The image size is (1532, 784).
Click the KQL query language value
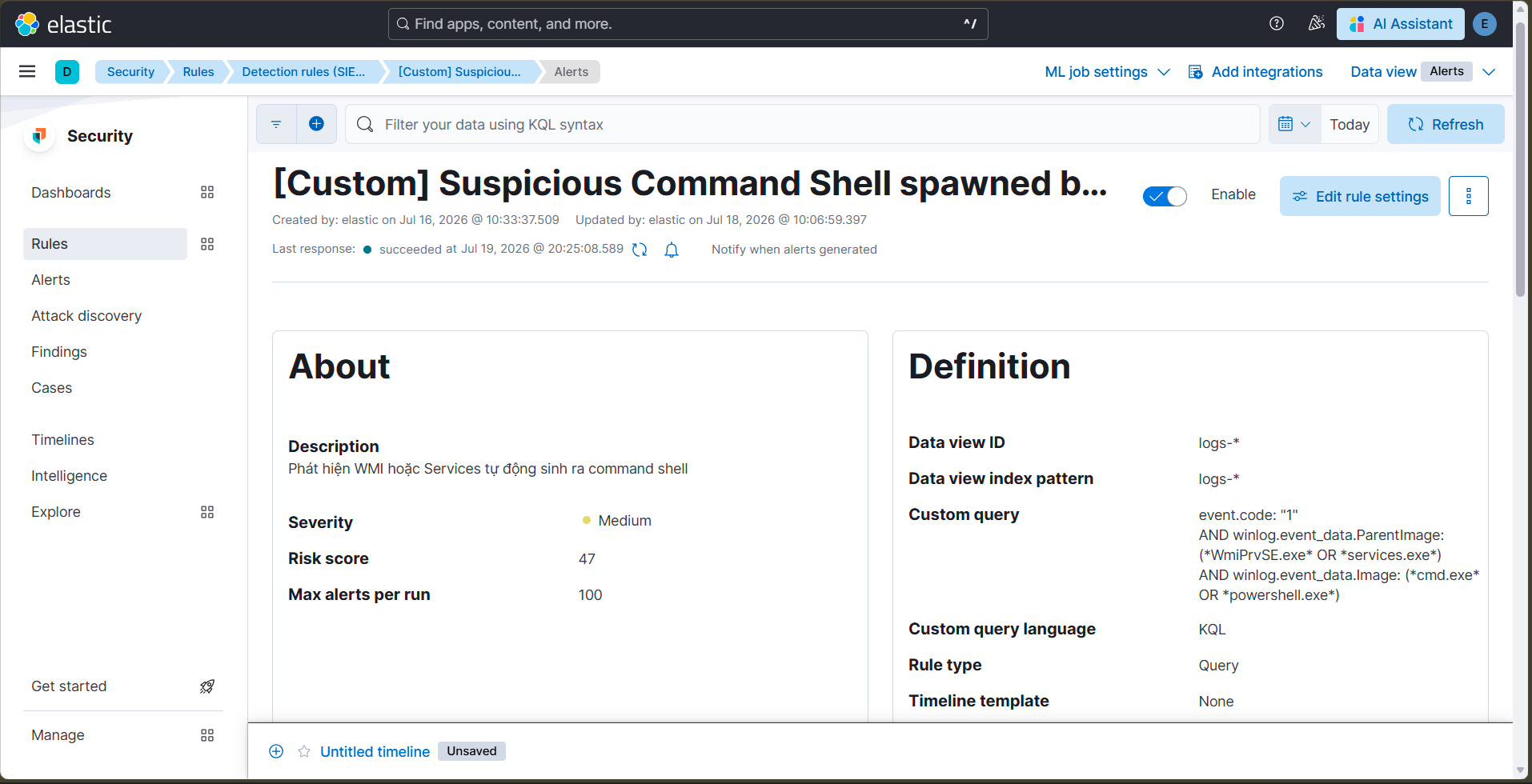click(x=1212, y=630)
